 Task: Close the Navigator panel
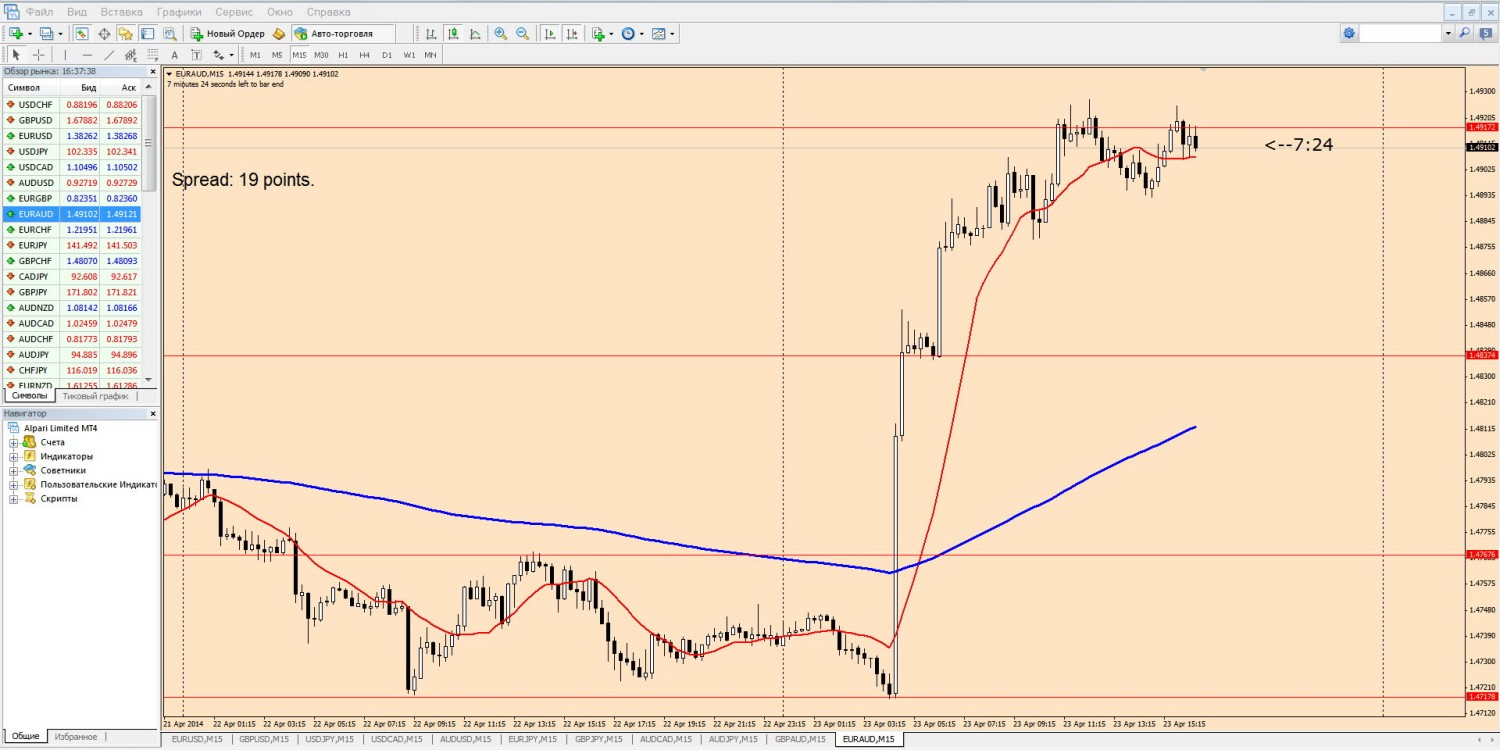tap(153, 413)
